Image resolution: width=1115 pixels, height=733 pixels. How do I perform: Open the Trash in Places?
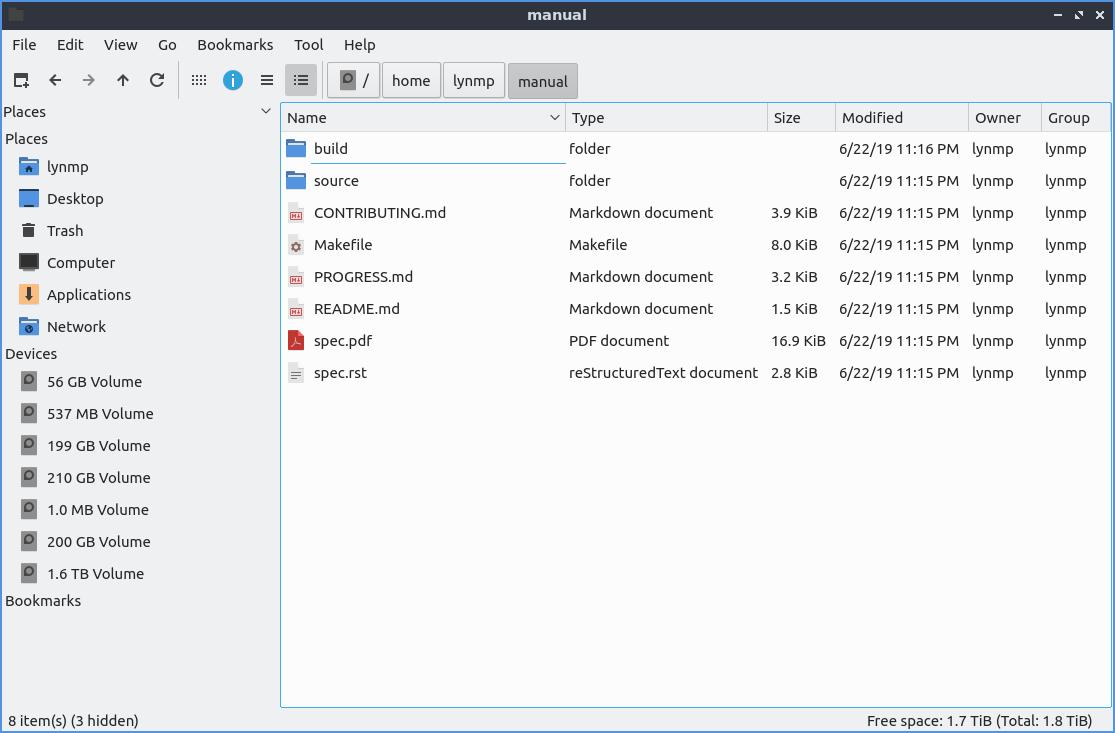point(65,231)
